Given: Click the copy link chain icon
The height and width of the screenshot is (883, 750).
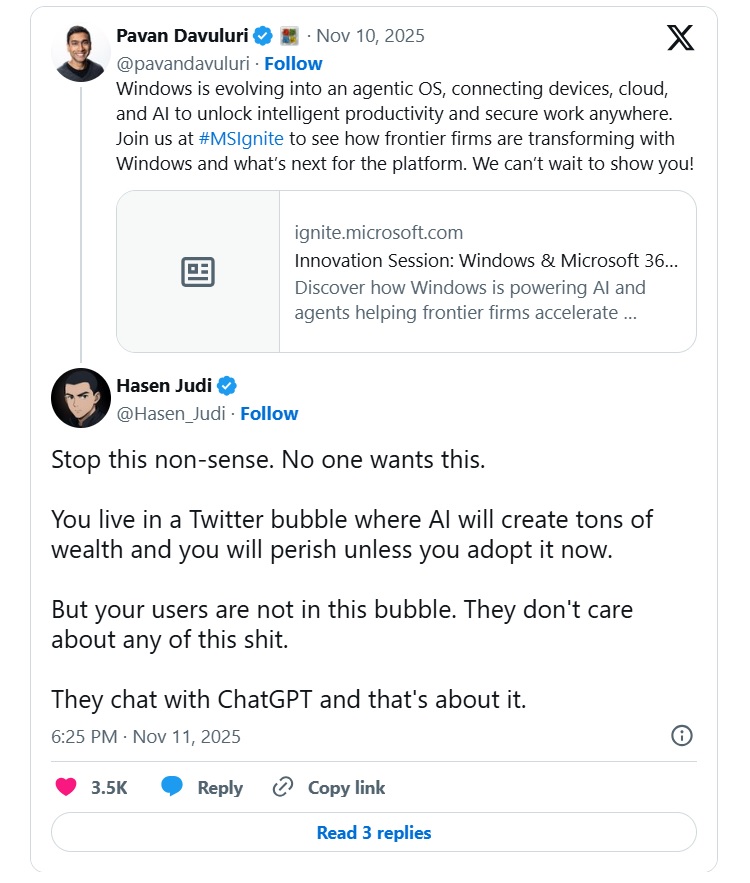Looking at the screenshot, I should click(x=283, y=787).
